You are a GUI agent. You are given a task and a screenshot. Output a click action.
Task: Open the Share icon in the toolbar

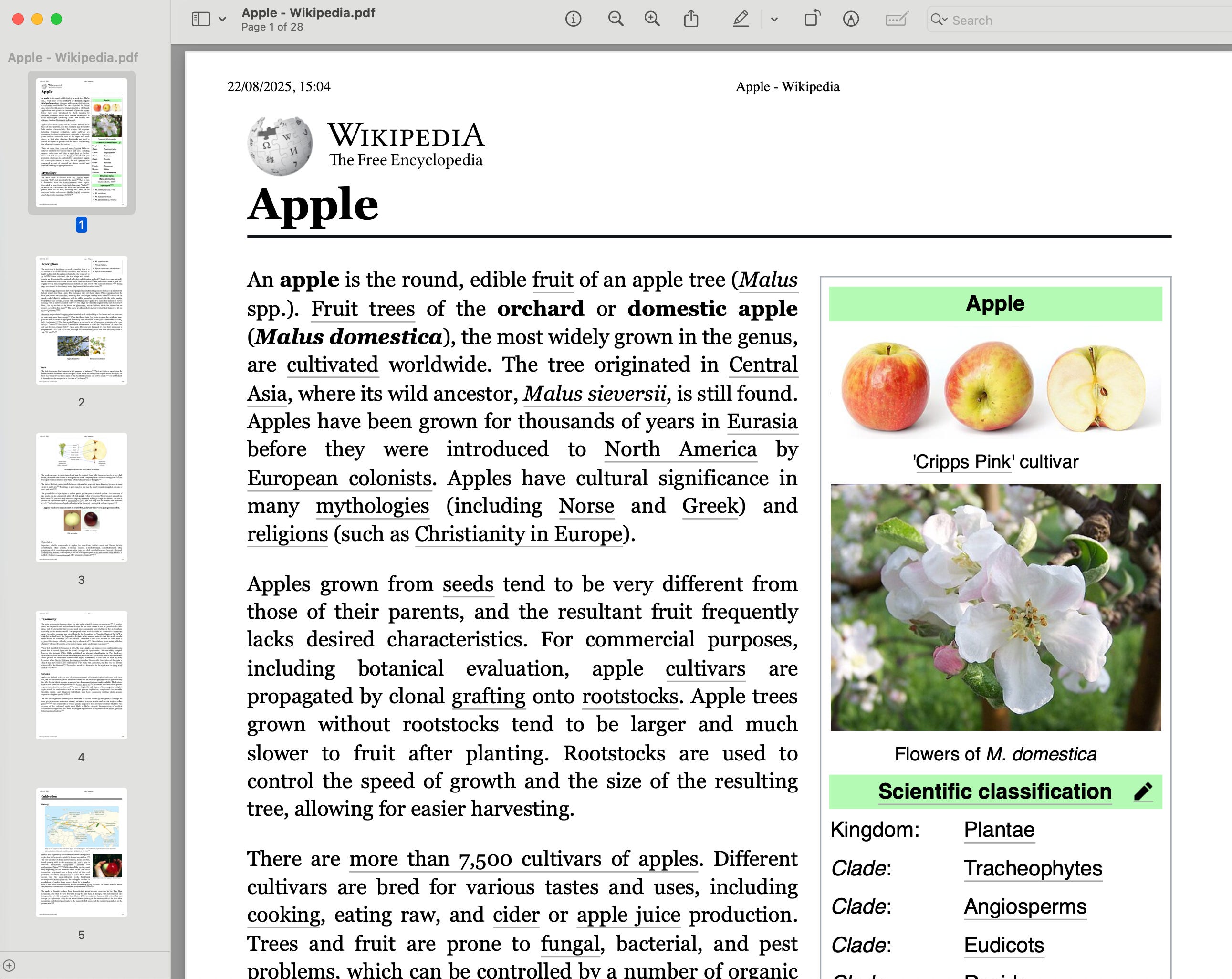click(x=691, y=20)
